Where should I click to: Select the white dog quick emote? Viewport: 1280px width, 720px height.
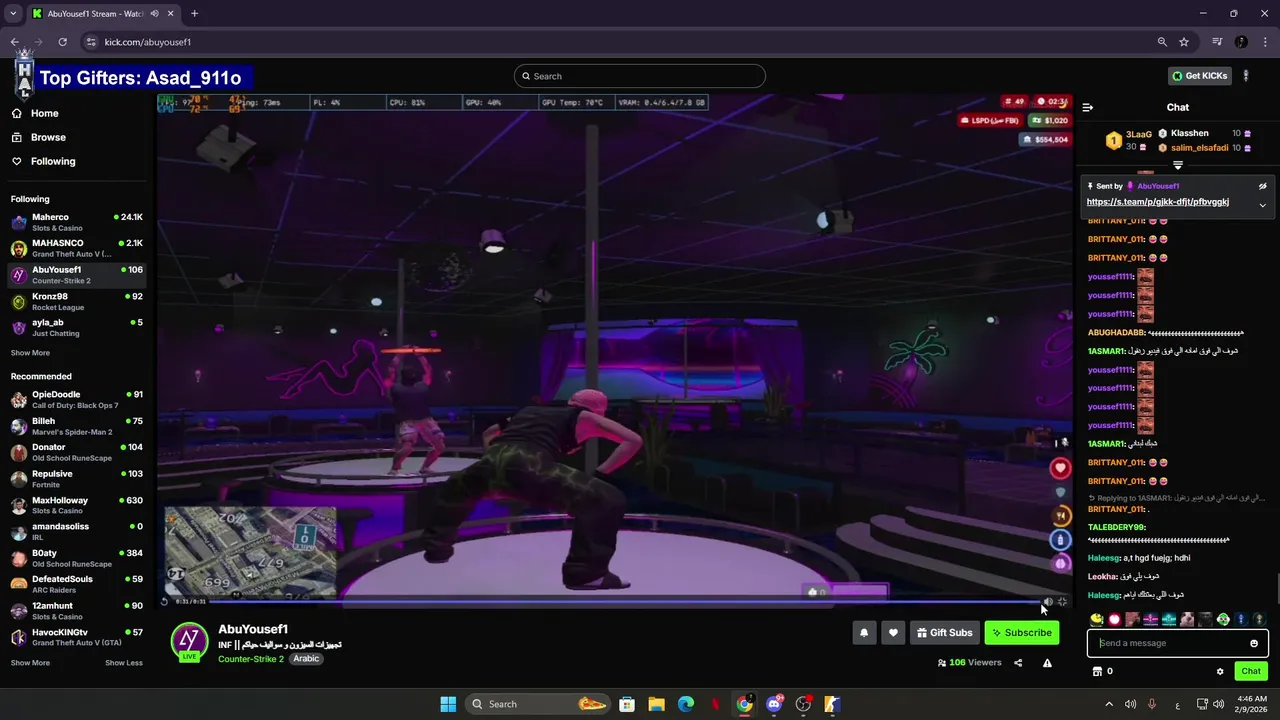coord(1187,620)
